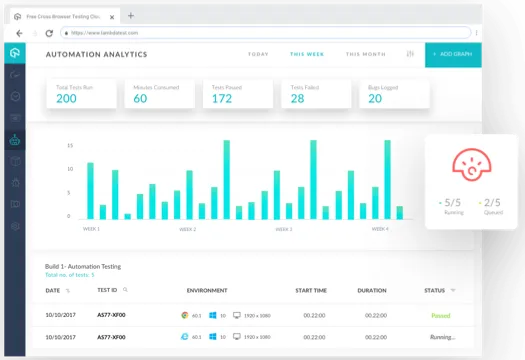The height and width of the screenshot is (360, 525).
Task: Open the Minutes Consumed card
Action: pyautogui.click(x=160, y=94)
